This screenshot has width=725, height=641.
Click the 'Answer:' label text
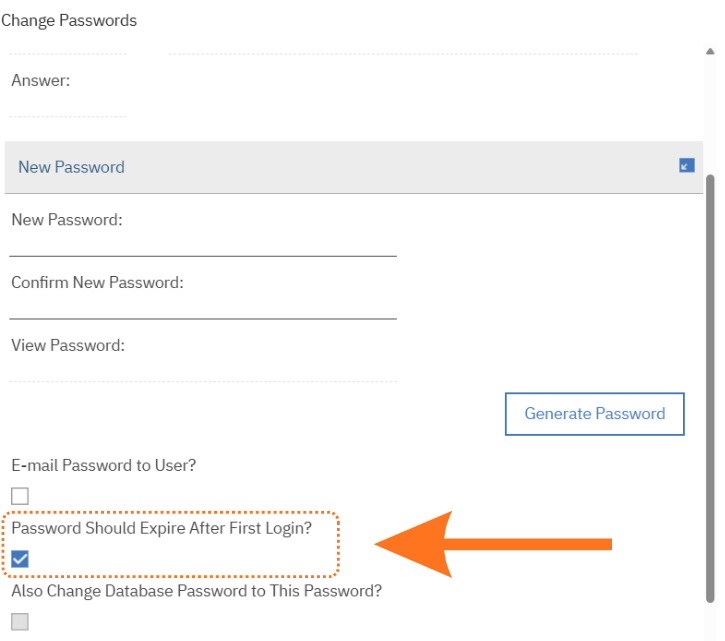click(41, 81)
